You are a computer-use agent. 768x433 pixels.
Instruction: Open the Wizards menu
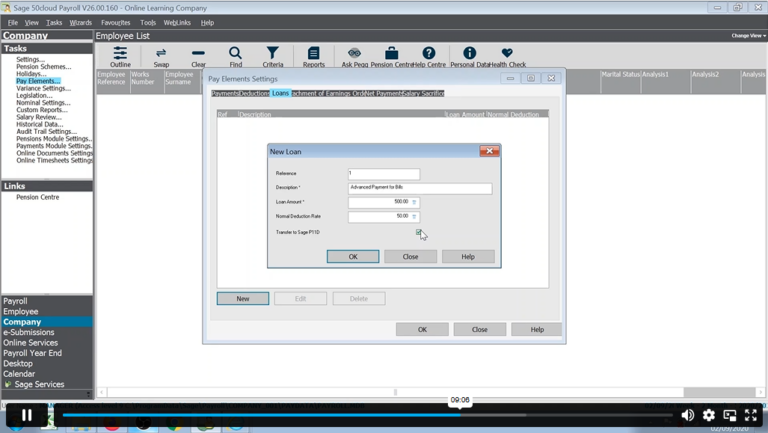tap(80, 22)
